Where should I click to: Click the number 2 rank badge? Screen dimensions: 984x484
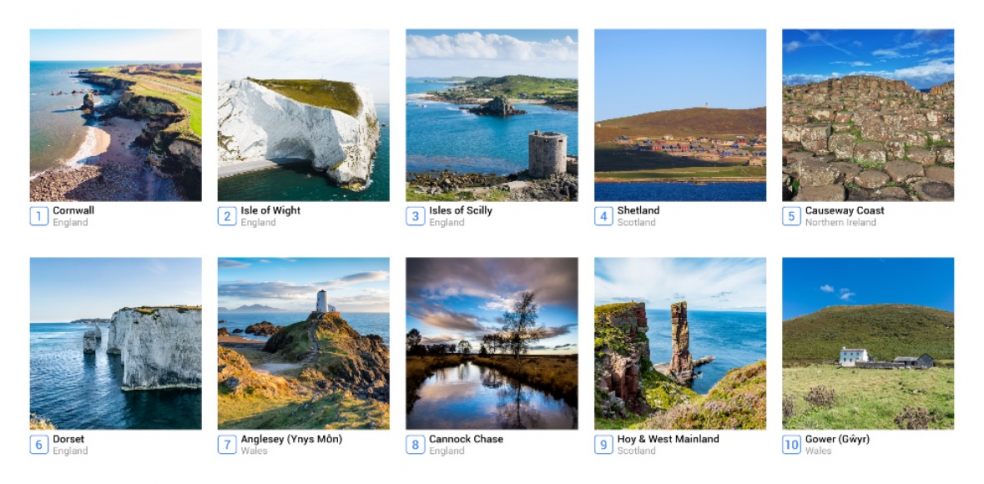pos(227,217)
